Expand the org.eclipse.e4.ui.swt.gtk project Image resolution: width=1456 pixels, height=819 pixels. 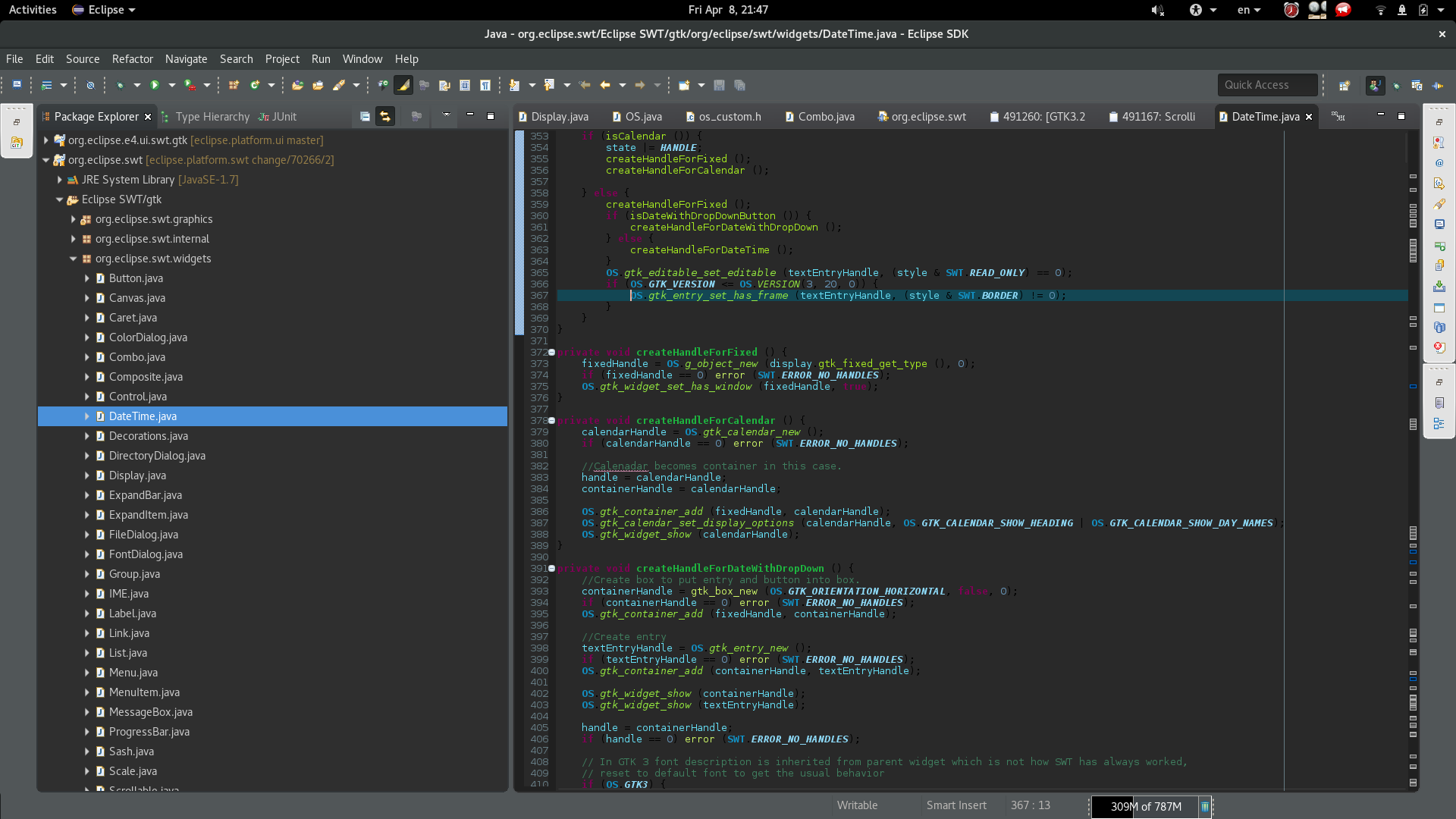pos(45,140)
